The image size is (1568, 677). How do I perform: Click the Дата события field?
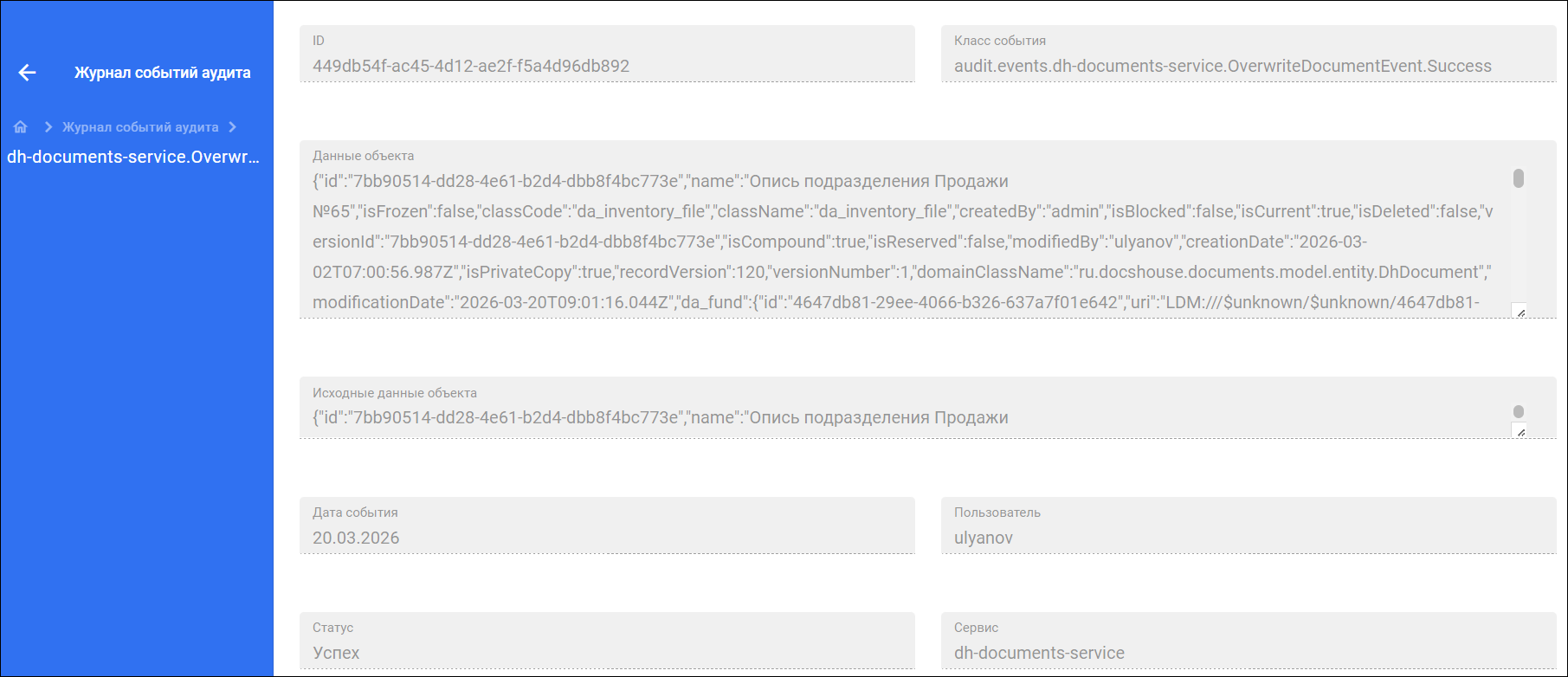point(607,525)
